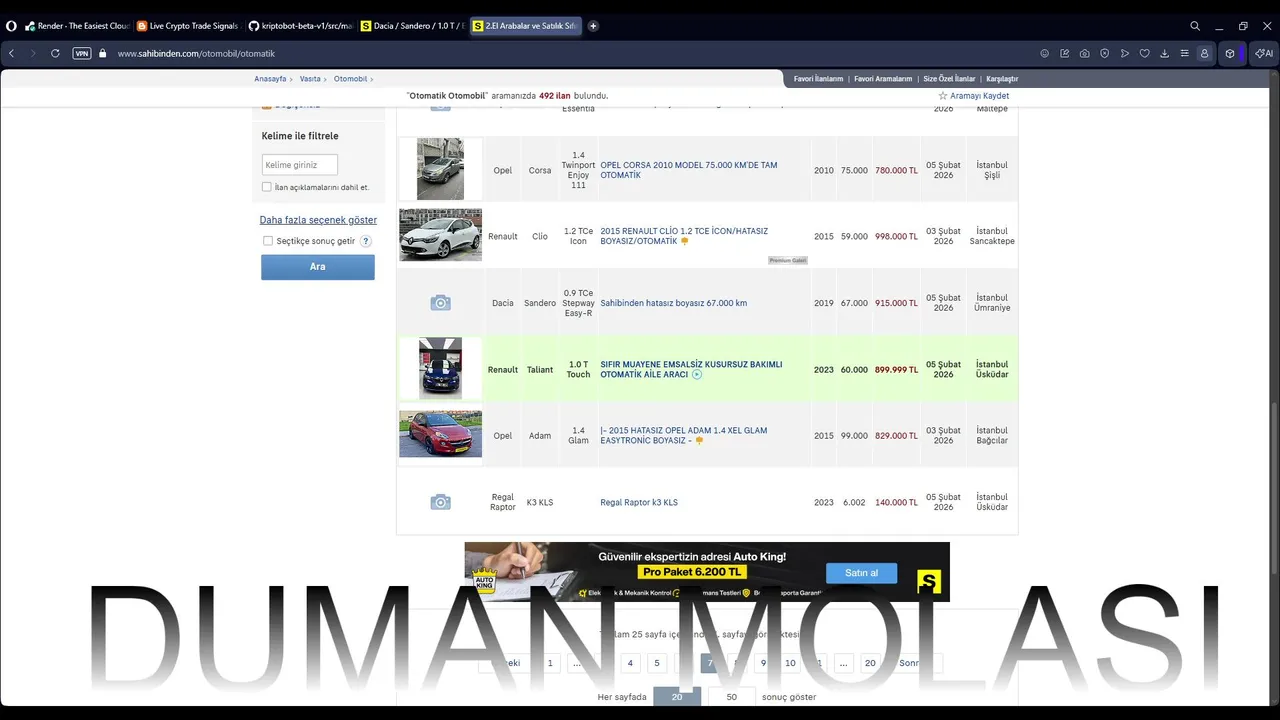Image resolution: width=1280 pixels, height=720 pixels.
Task: Open Anasayfa breadcrumb link
Action: [x=270, y=79]
